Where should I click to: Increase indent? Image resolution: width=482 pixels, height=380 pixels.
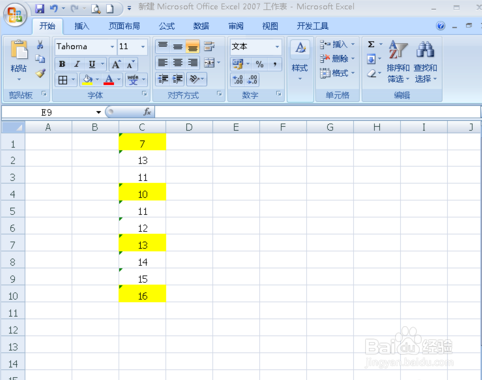pos(178,79)
